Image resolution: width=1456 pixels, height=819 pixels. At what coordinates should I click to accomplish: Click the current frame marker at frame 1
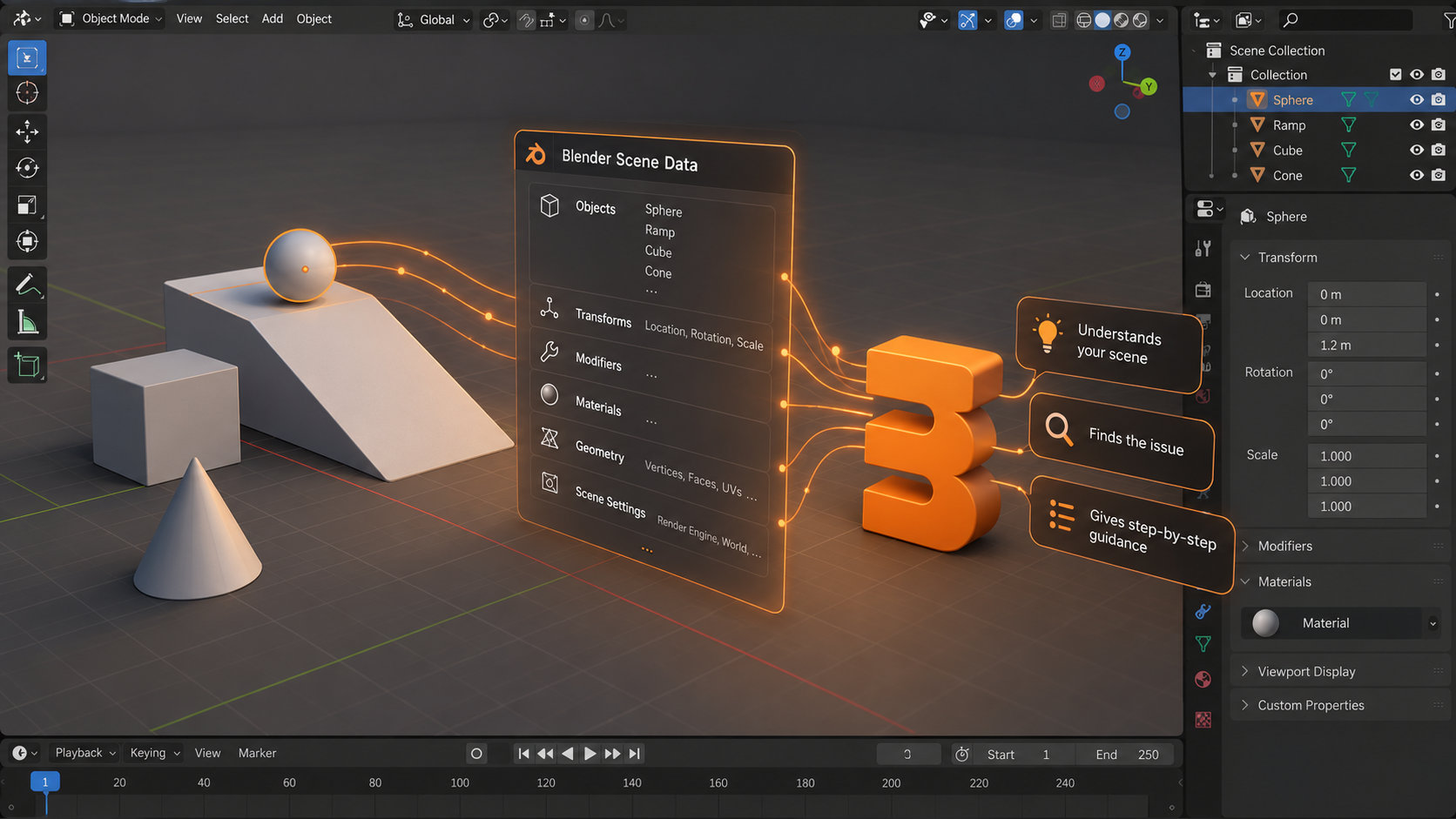coord(45,782)
